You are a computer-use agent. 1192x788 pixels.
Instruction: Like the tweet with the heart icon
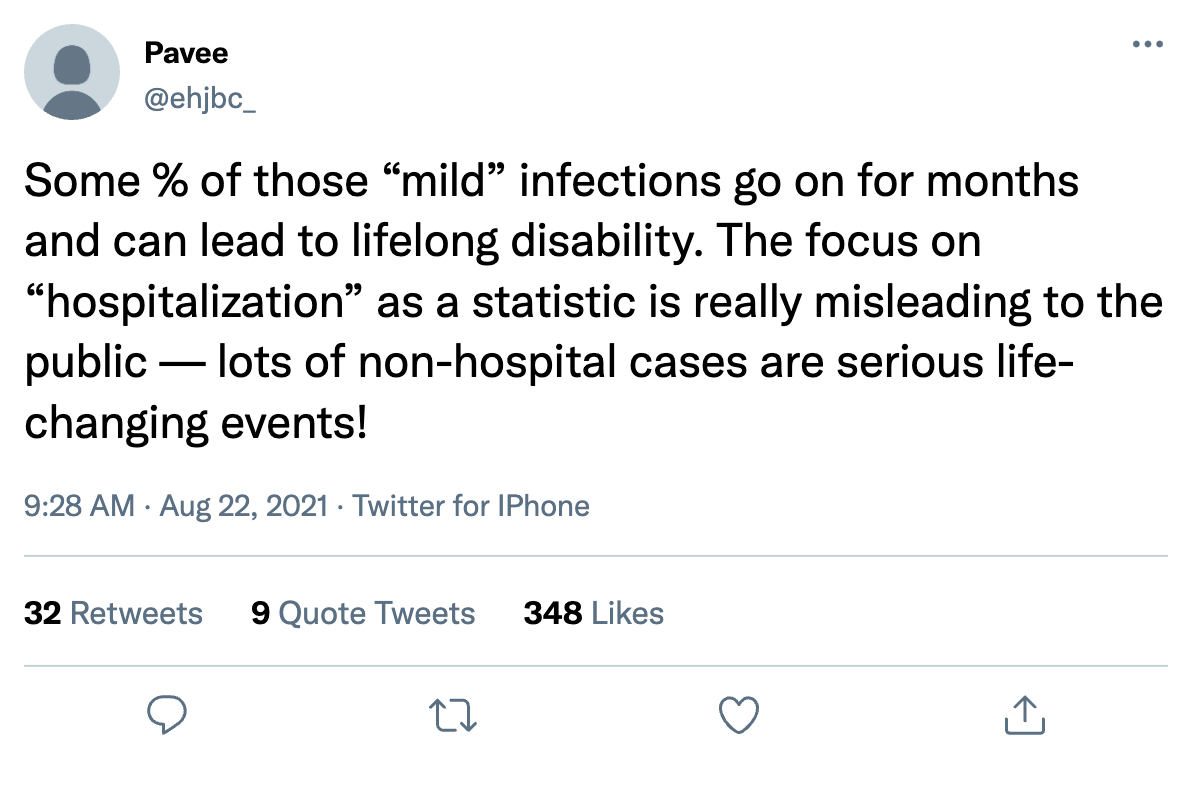739,714
